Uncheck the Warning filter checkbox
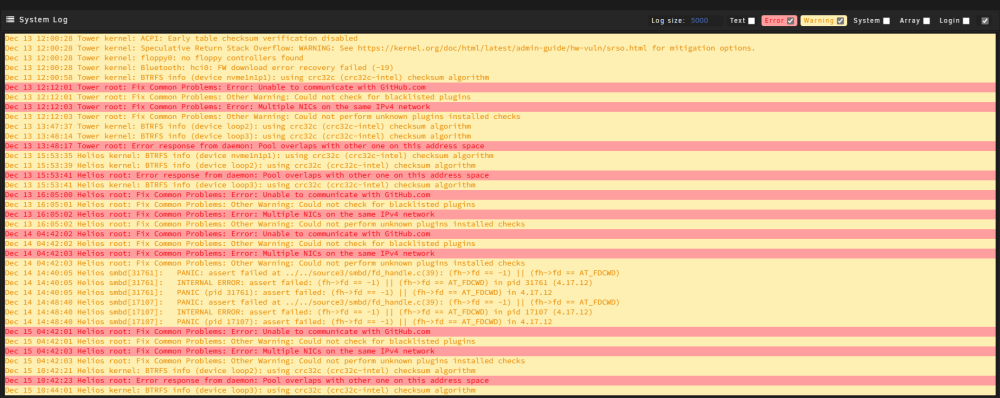The image size is (1000, 398). pos(841,21)
